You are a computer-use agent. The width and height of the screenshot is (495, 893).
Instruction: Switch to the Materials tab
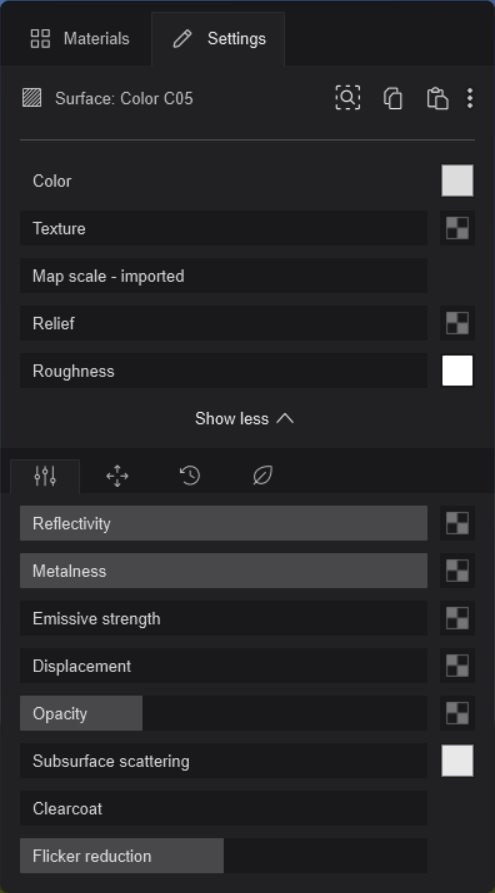(80, 39)
